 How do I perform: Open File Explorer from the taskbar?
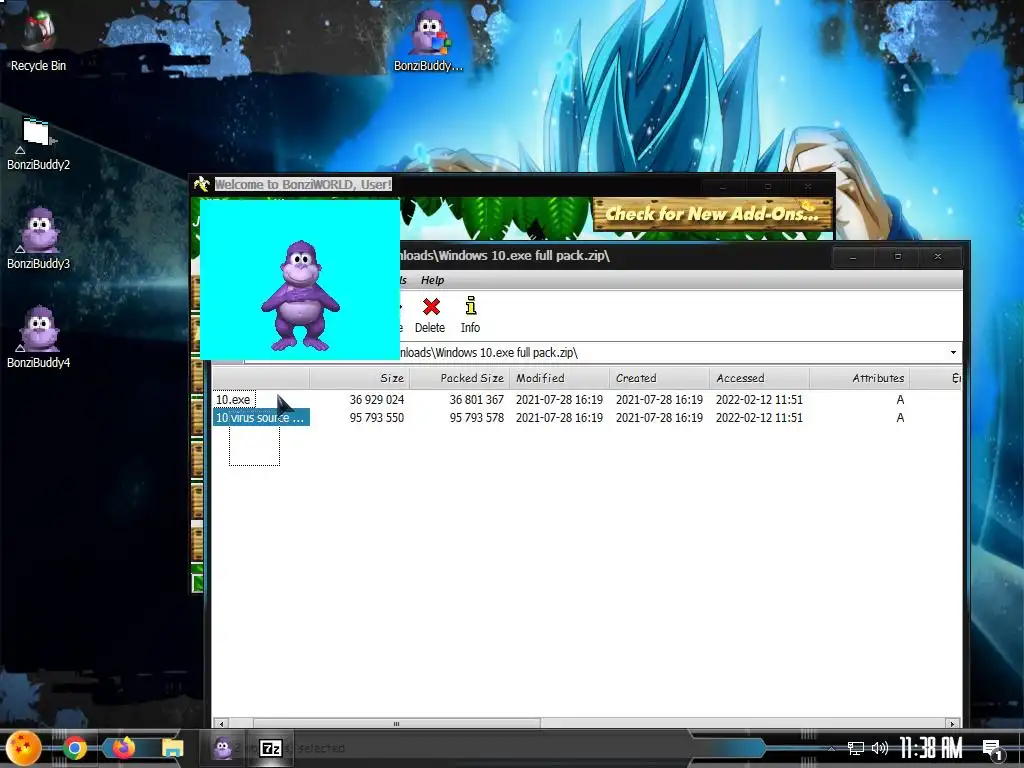pyautogui.click(x=172, y=748)
